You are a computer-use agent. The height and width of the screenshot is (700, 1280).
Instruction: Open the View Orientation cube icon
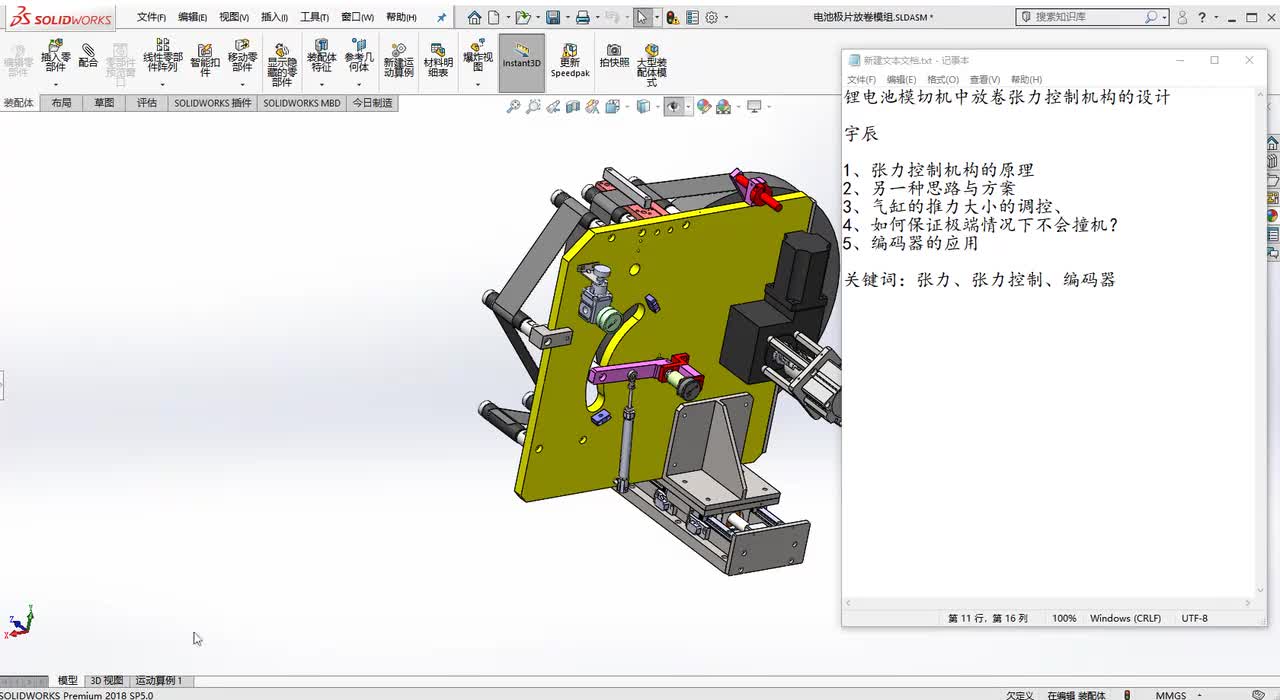point(612,106)
